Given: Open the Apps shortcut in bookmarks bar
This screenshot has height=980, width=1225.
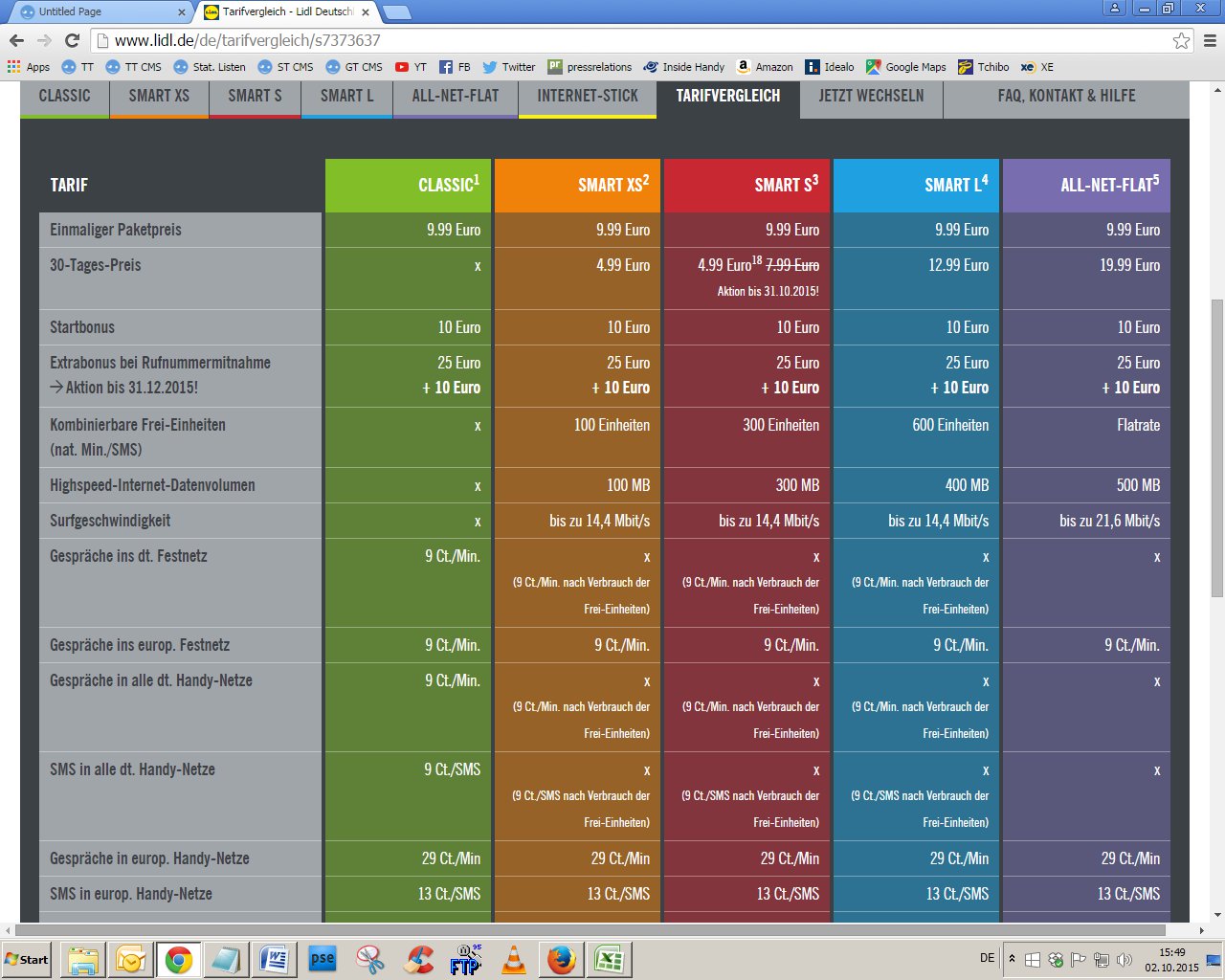Looking at the screenshot, I should (29, 67).
